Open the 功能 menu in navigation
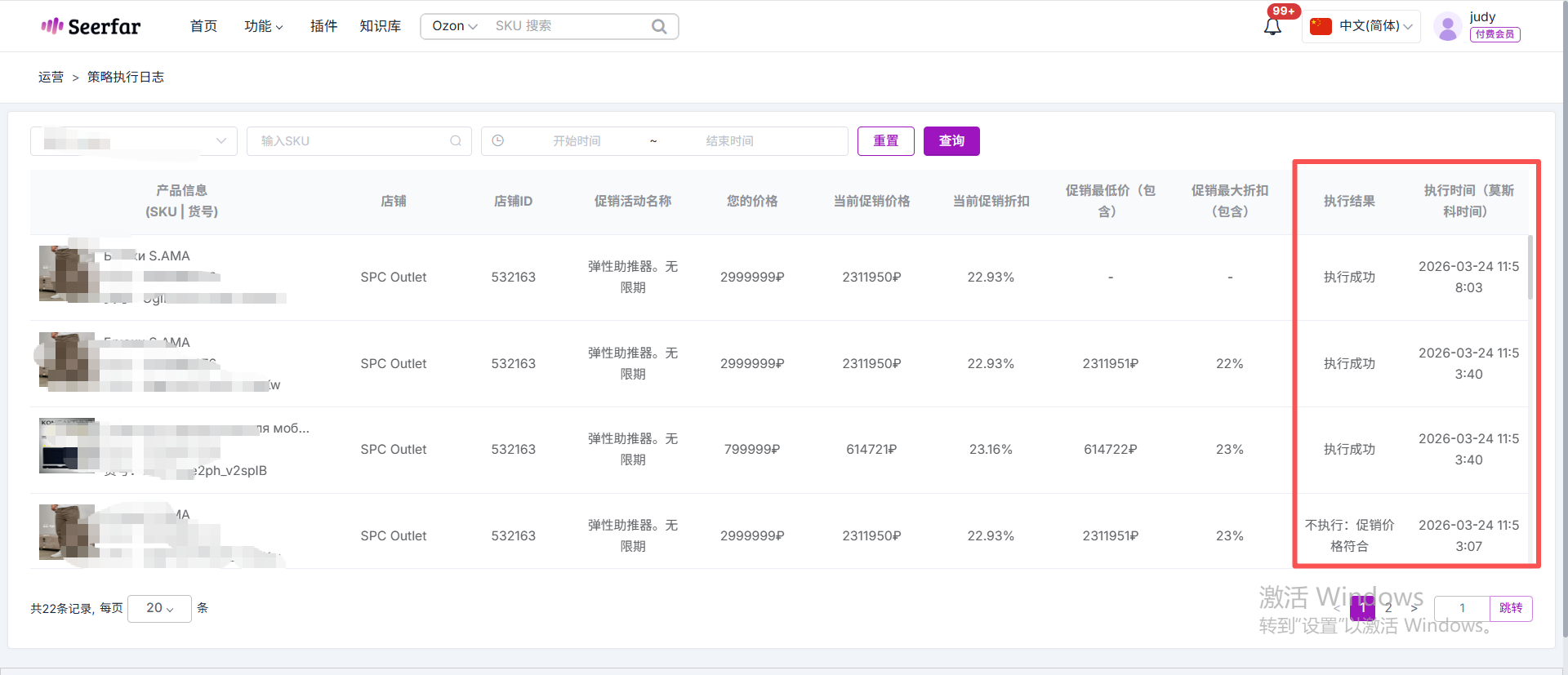 (263, 26)
